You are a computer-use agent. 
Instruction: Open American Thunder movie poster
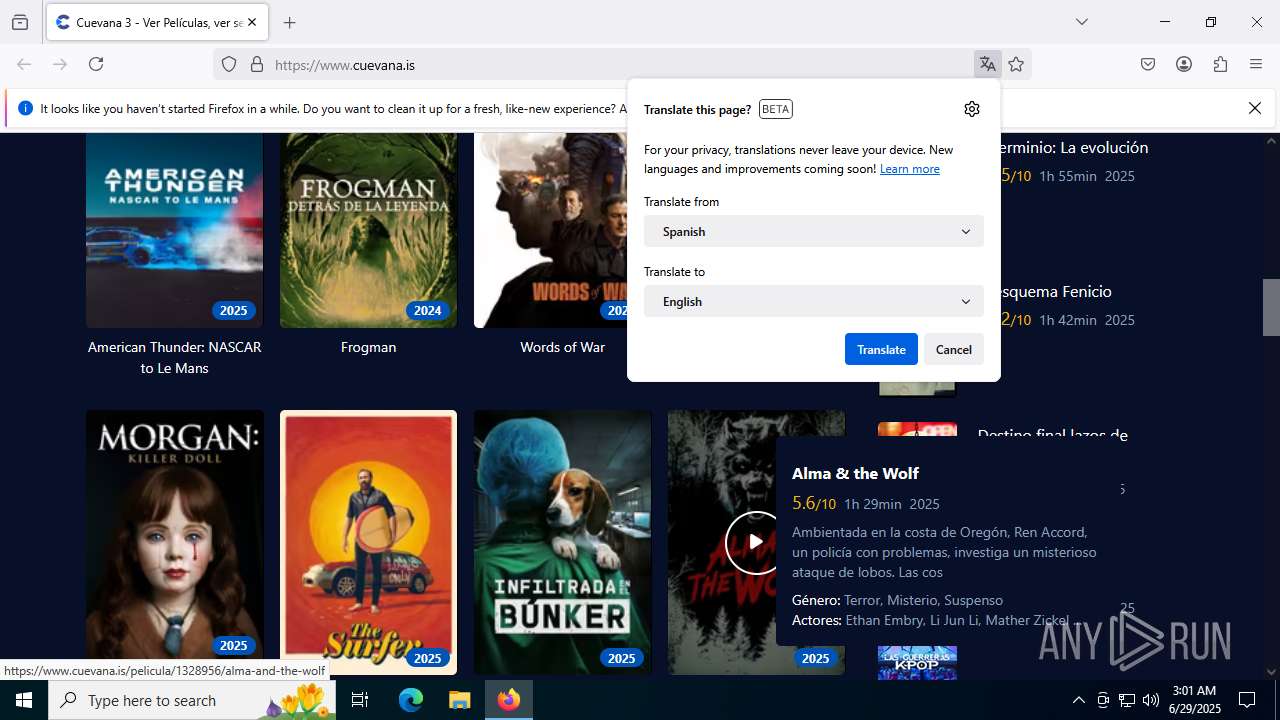click(174, 231)
